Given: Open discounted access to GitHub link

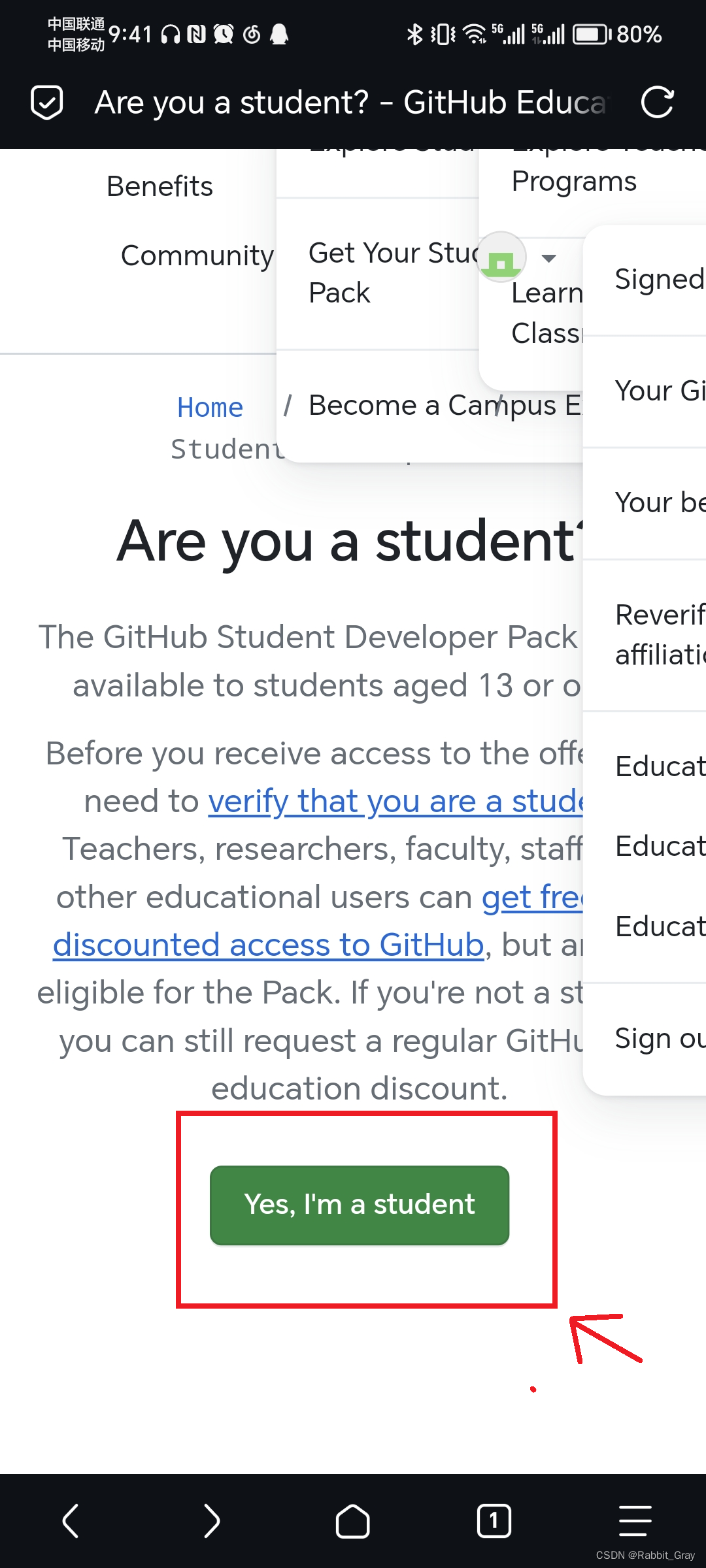Looking at the screenshot, I should 268,945.
